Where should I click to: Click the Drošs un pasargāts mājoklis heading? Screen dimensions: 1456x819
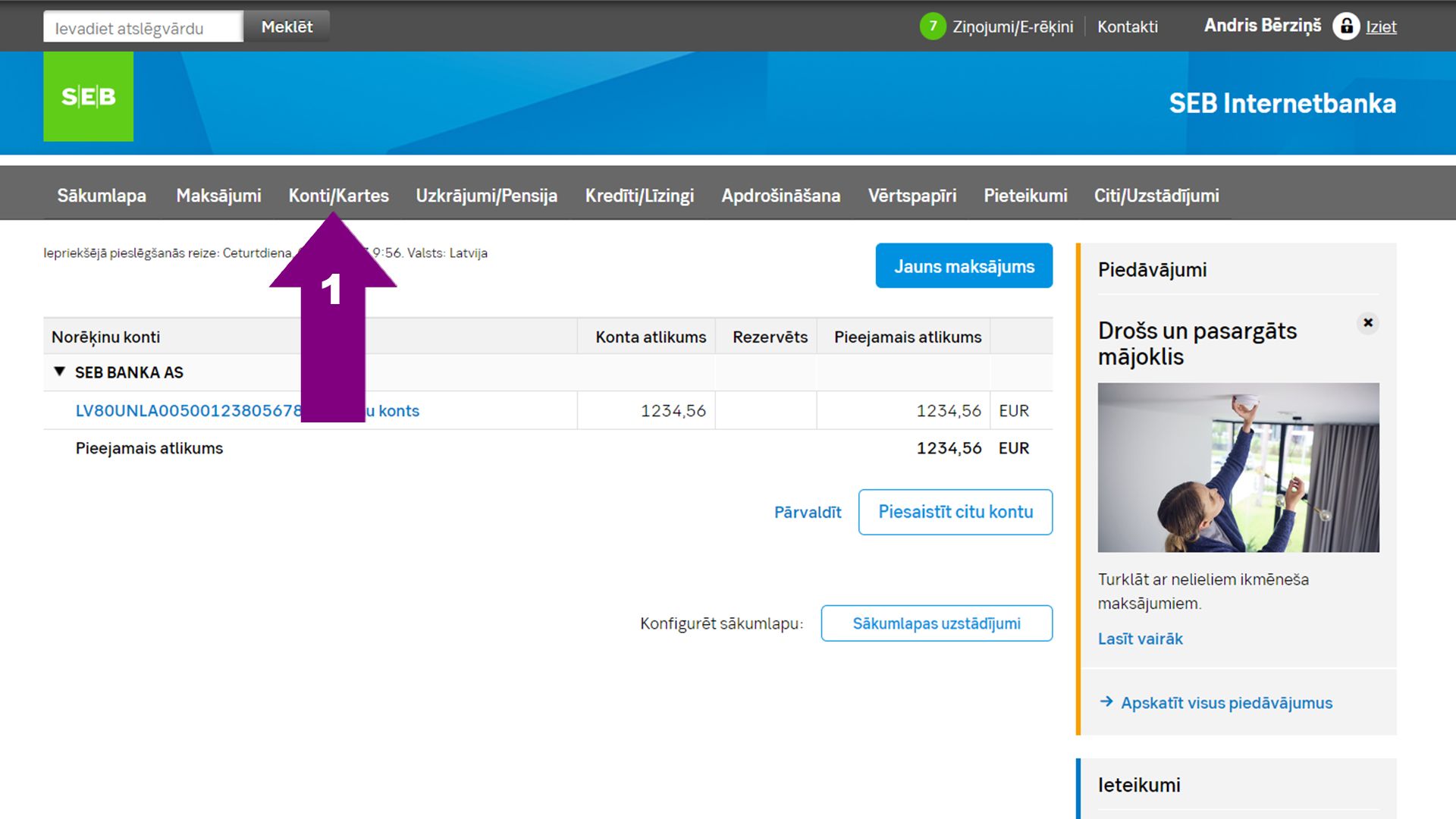click(1197, 344)
